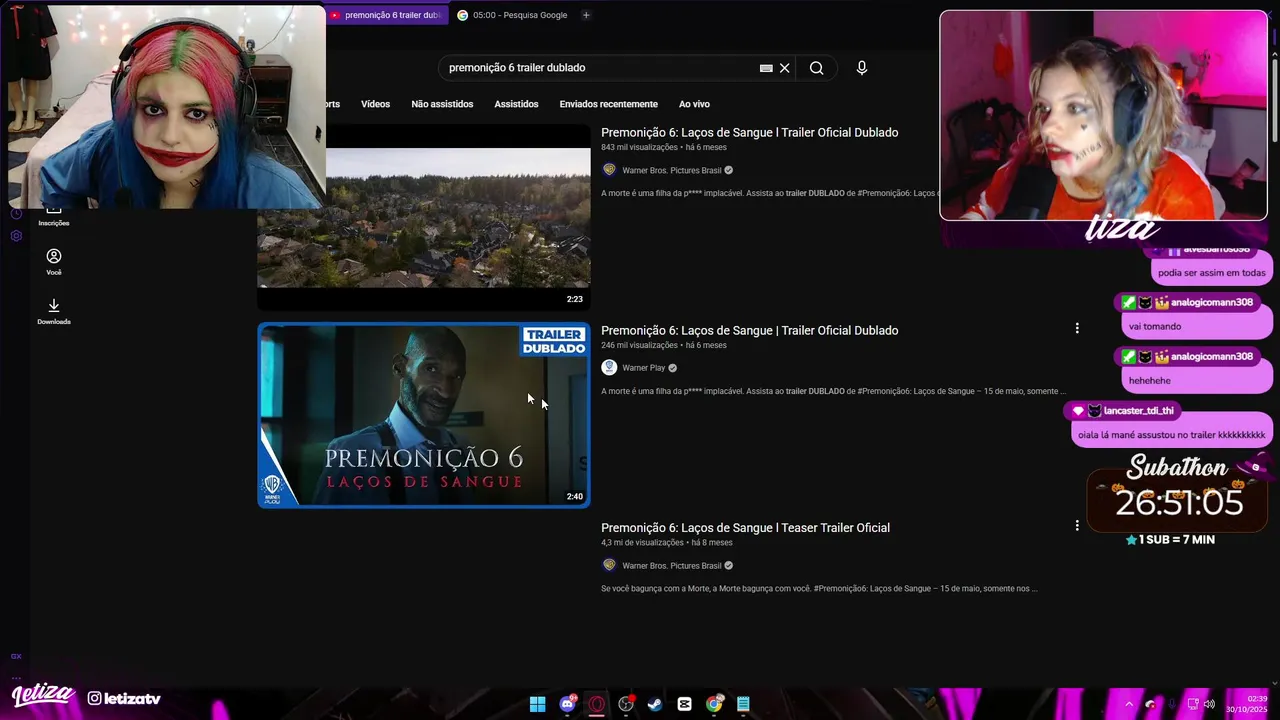1280x720 pixels.
Task: Select the Enviados recentemente filter chip
Action: tap(608, 104)
